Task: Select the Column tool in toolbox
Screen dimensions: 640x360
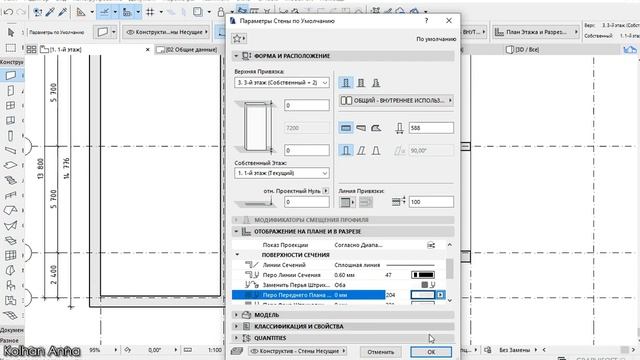Action: tap(11, 136)
